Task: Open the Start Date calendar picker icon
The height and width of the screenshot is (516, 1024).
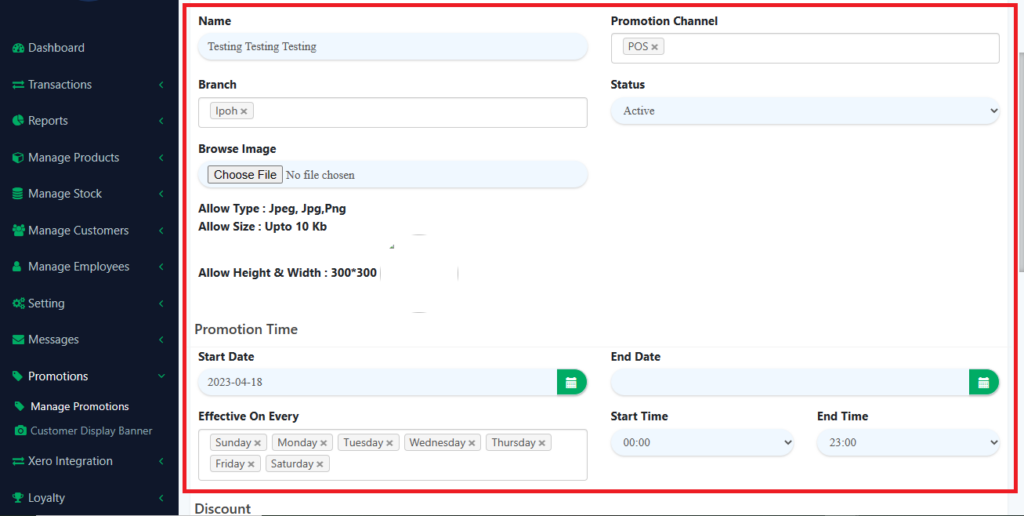Action: [x=571, y=382]
